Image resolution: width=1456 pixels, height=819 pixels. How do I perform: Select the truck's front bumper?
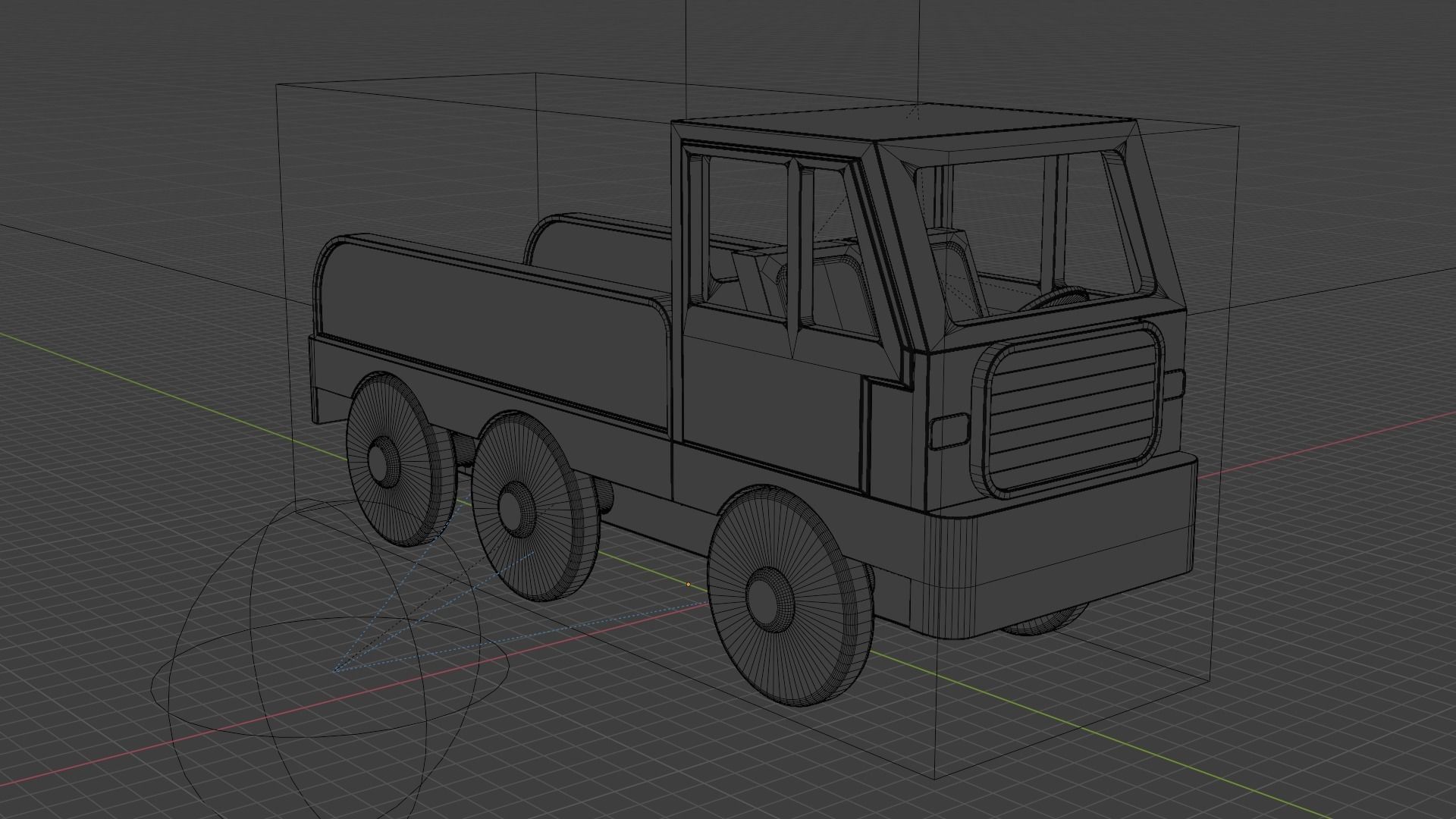pyautogui.click(x=1062, y=548)
